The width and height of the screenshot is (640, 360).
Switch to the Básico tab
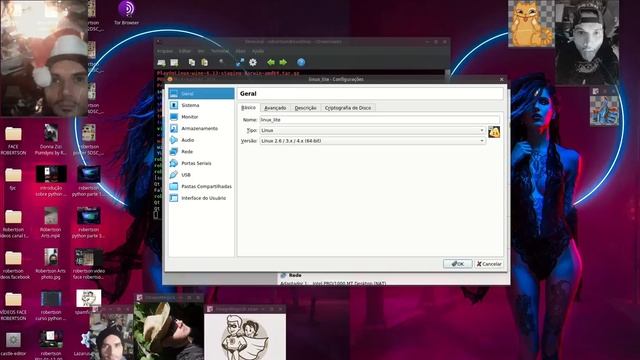tap(248, 107)
